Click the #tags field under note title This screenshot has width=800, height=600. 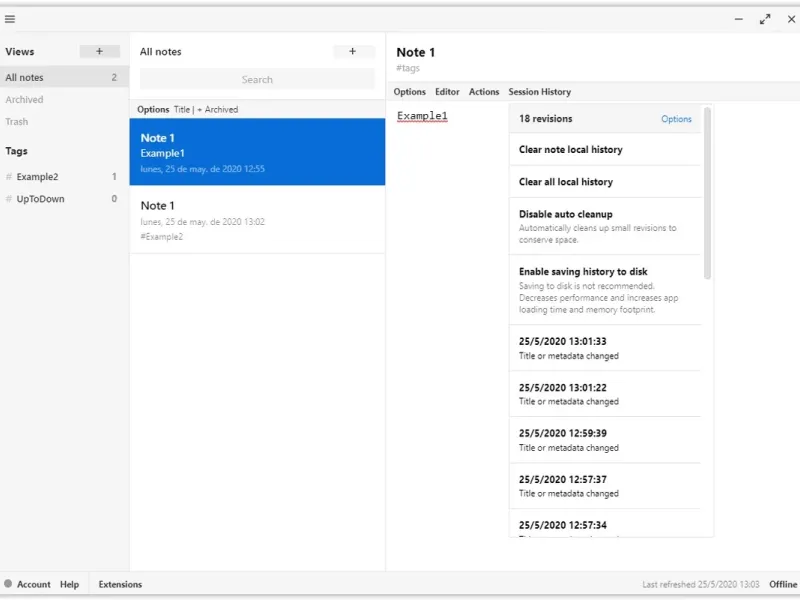click(408, 68)
